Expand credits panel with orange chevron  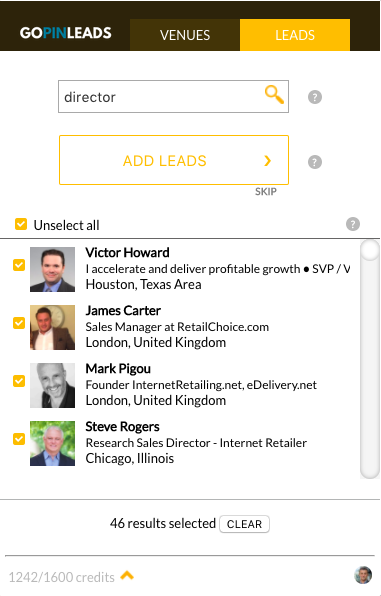point(127,575)
